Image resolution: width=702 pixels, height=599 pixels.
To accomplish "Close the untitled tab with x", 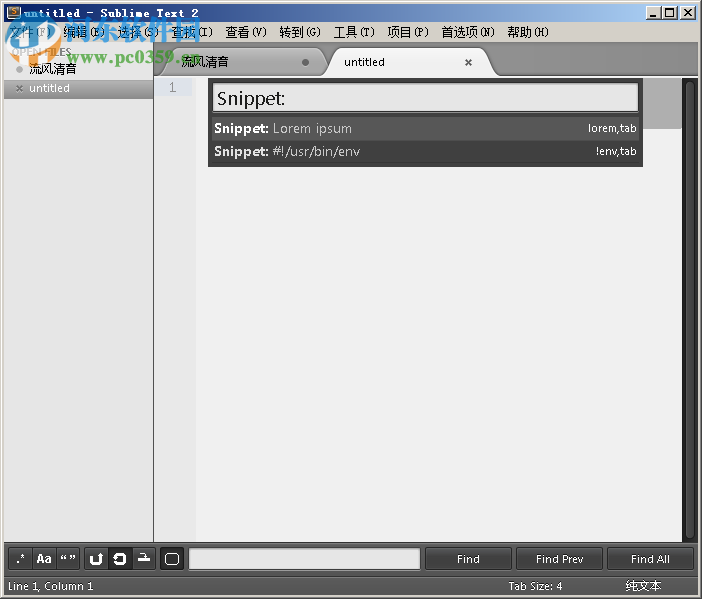I will click(468, 62).
